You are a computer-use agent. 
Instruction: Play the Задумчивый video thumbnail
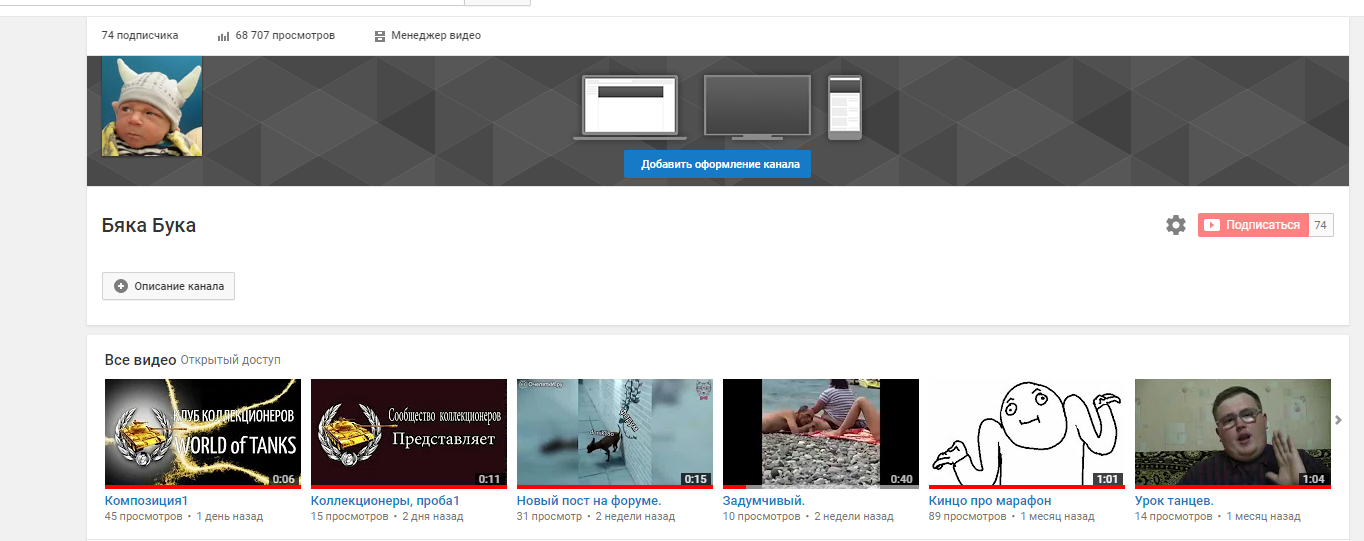click(821, 434)
